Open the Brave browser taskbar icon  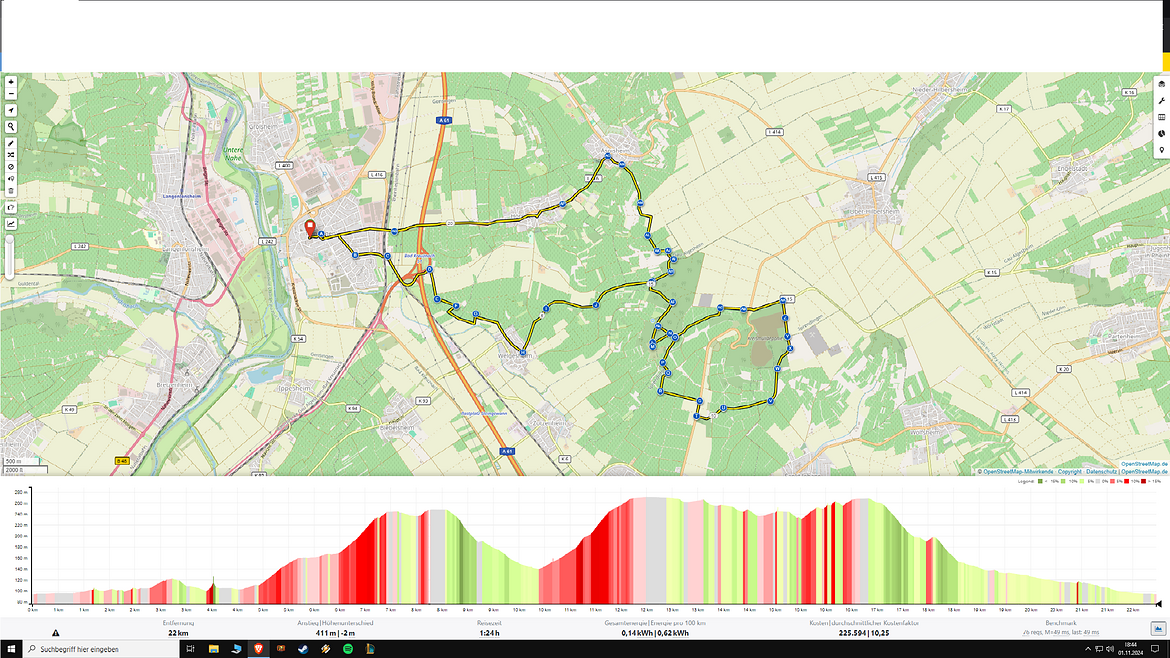[258, 649]
